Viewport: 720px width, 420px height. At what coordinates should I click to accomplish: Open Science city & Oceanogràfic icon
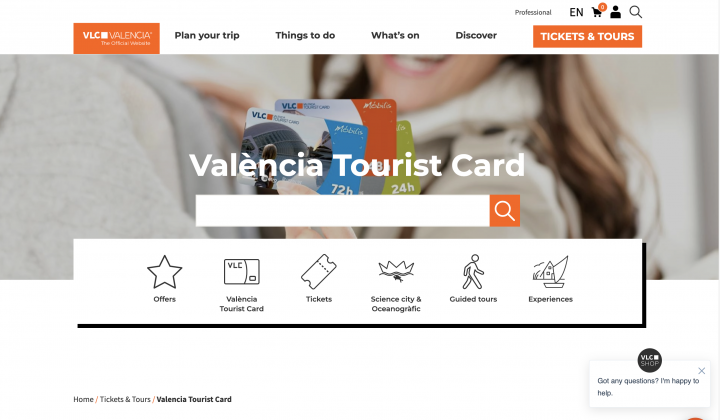tap(396, 271)
